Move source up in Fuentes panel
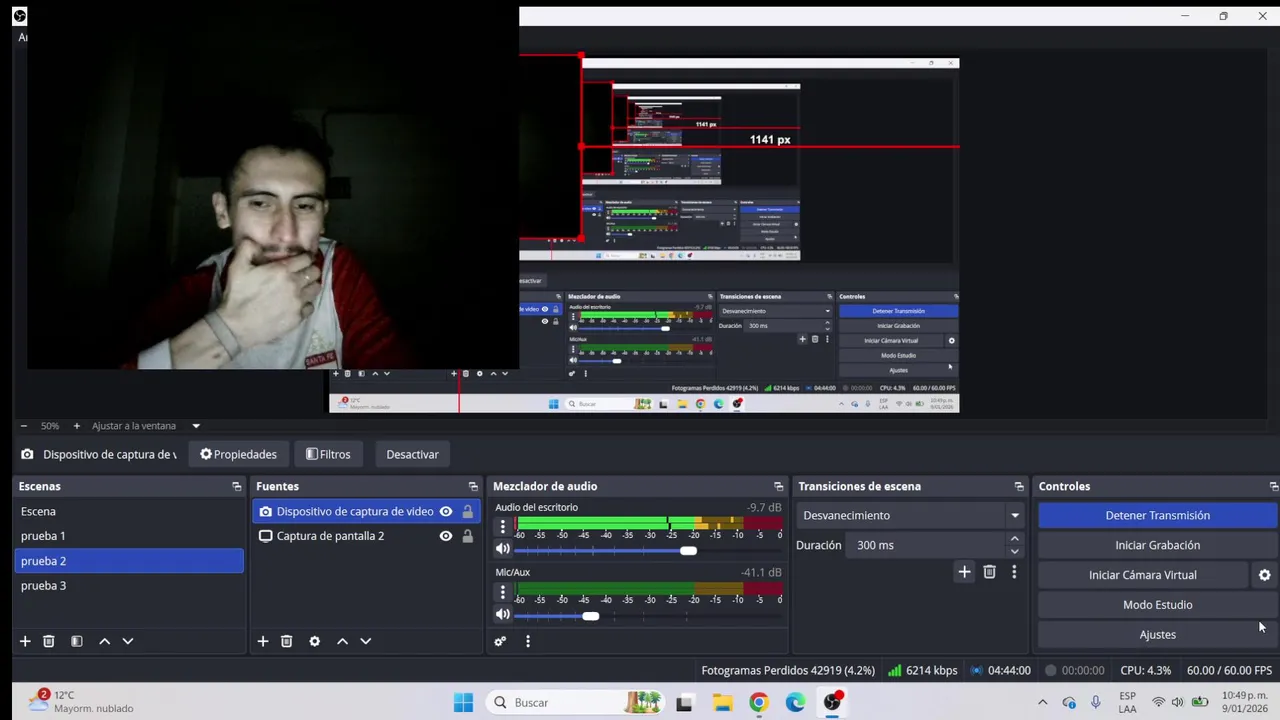The height and width of the screenshot is (720, 1280). (x=342, y=641)
